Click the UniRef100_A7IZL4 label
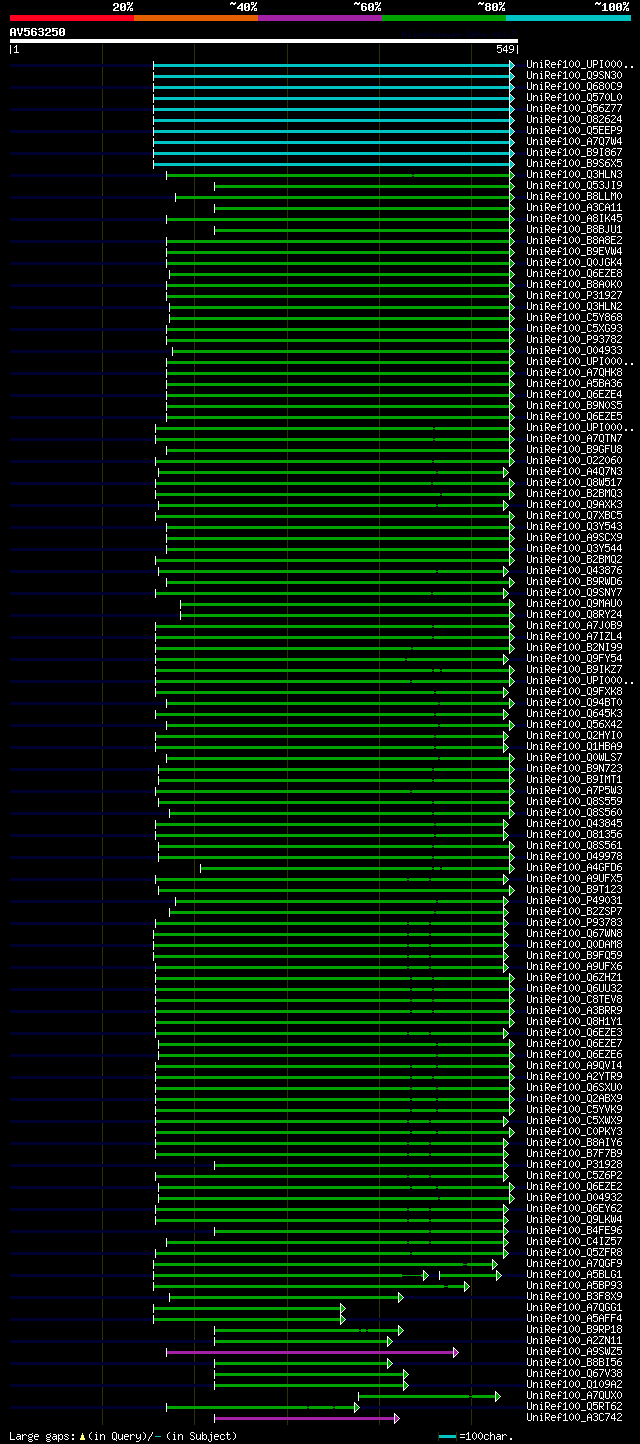This screenshot has width=640, height=1444. click(x=574, y=636)
